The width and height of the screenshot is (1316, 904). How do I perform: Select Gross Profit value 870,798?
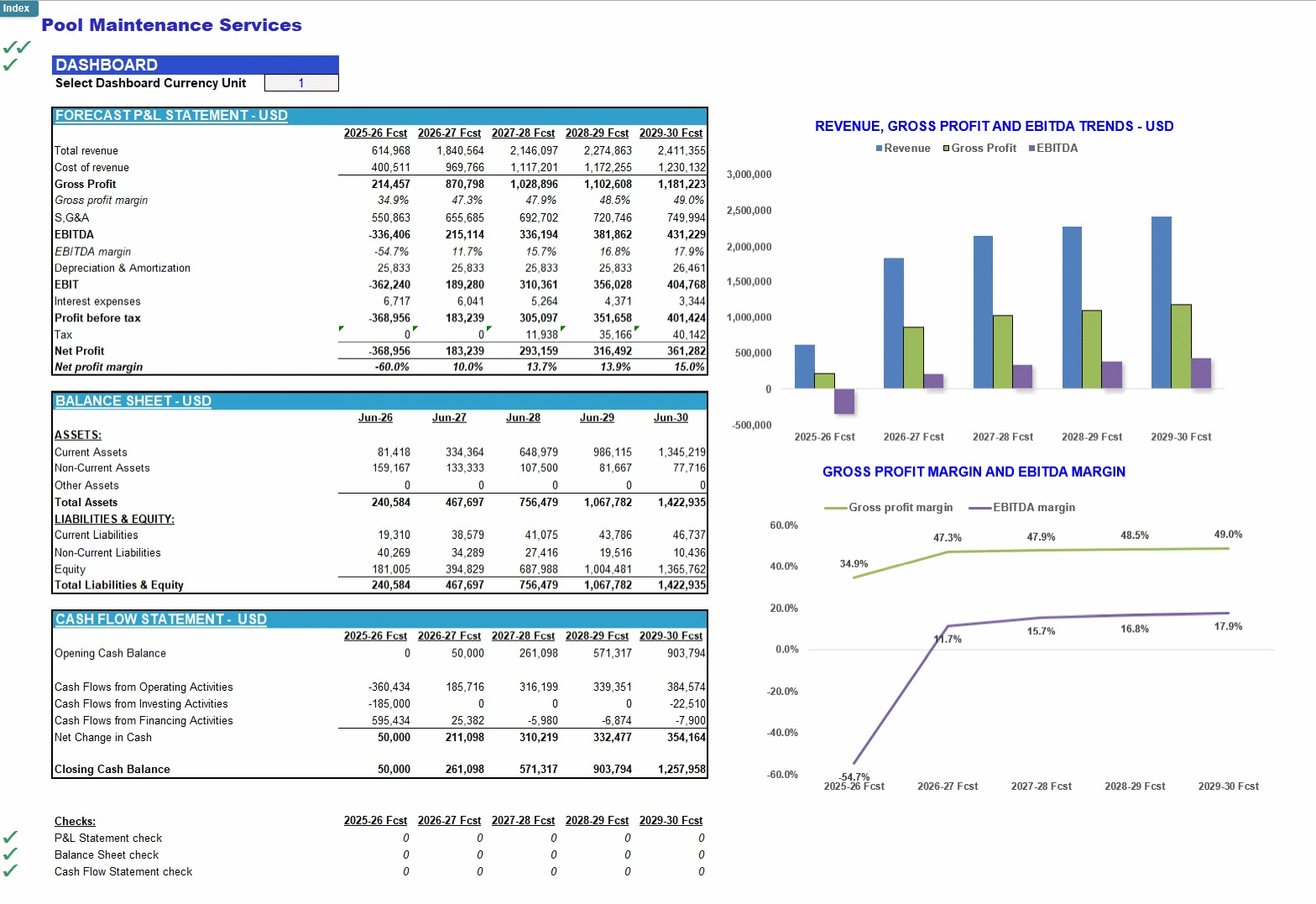(465, 185)
